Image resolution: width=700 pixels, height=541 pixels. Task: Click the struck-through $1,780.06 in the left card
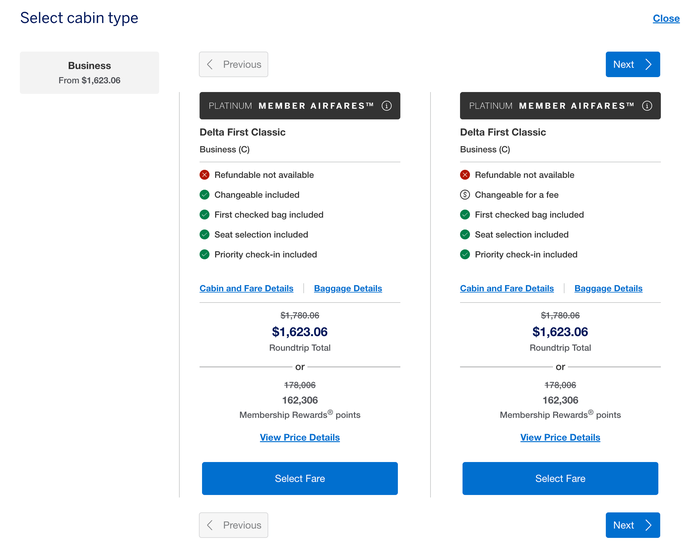pos(300,316)
